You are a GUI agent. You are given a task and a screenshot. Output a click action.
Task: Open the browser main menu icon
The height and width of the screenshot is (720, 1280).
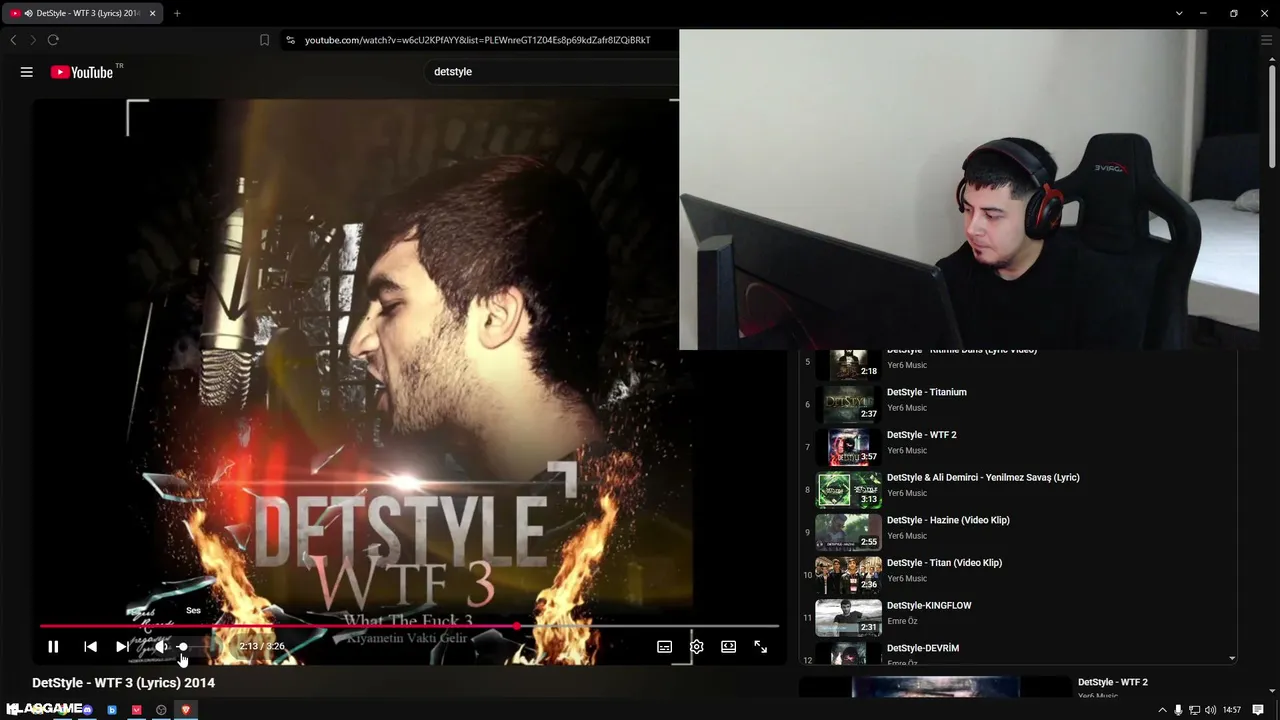[x=1266, y=40]
